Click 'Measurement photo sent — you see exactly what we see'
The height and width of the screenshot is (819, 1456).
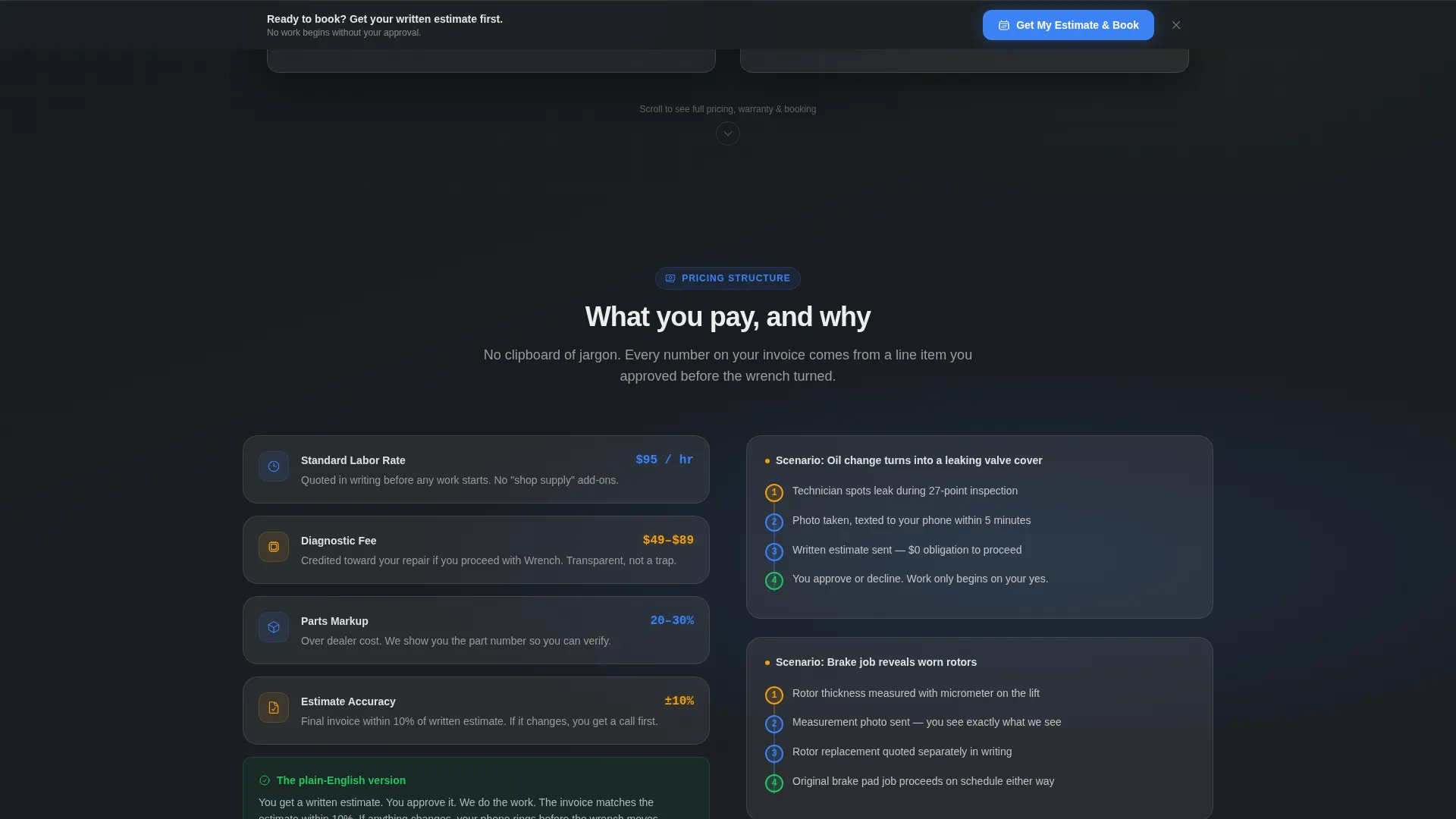(927, 722)
